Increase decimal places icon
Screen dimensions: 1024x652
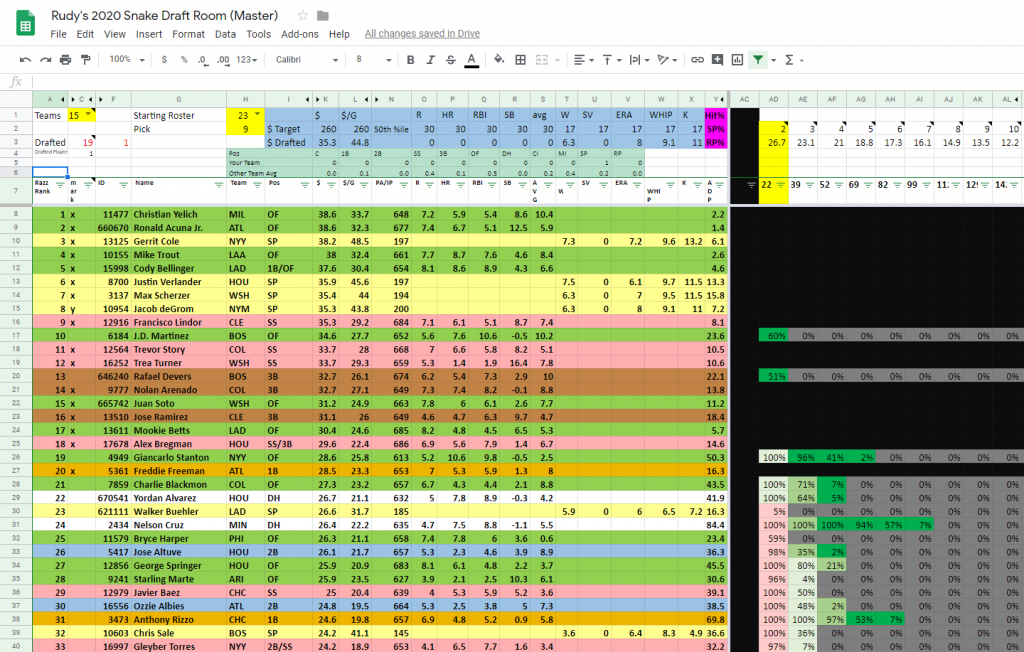point(223,59)
